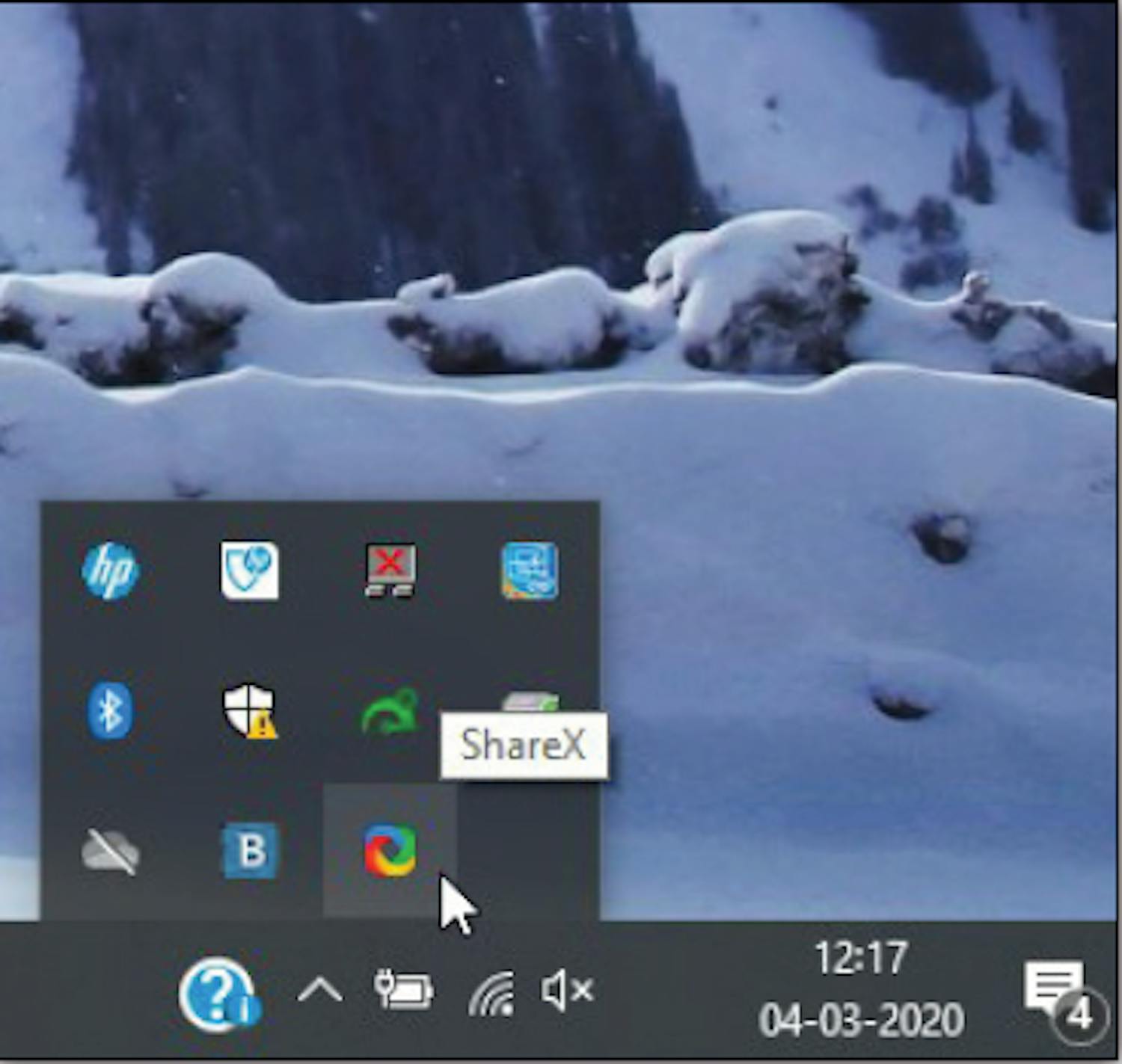1122x1064 pixels.
Task: Click the battery power icon in taskbar
Action: 404,990
